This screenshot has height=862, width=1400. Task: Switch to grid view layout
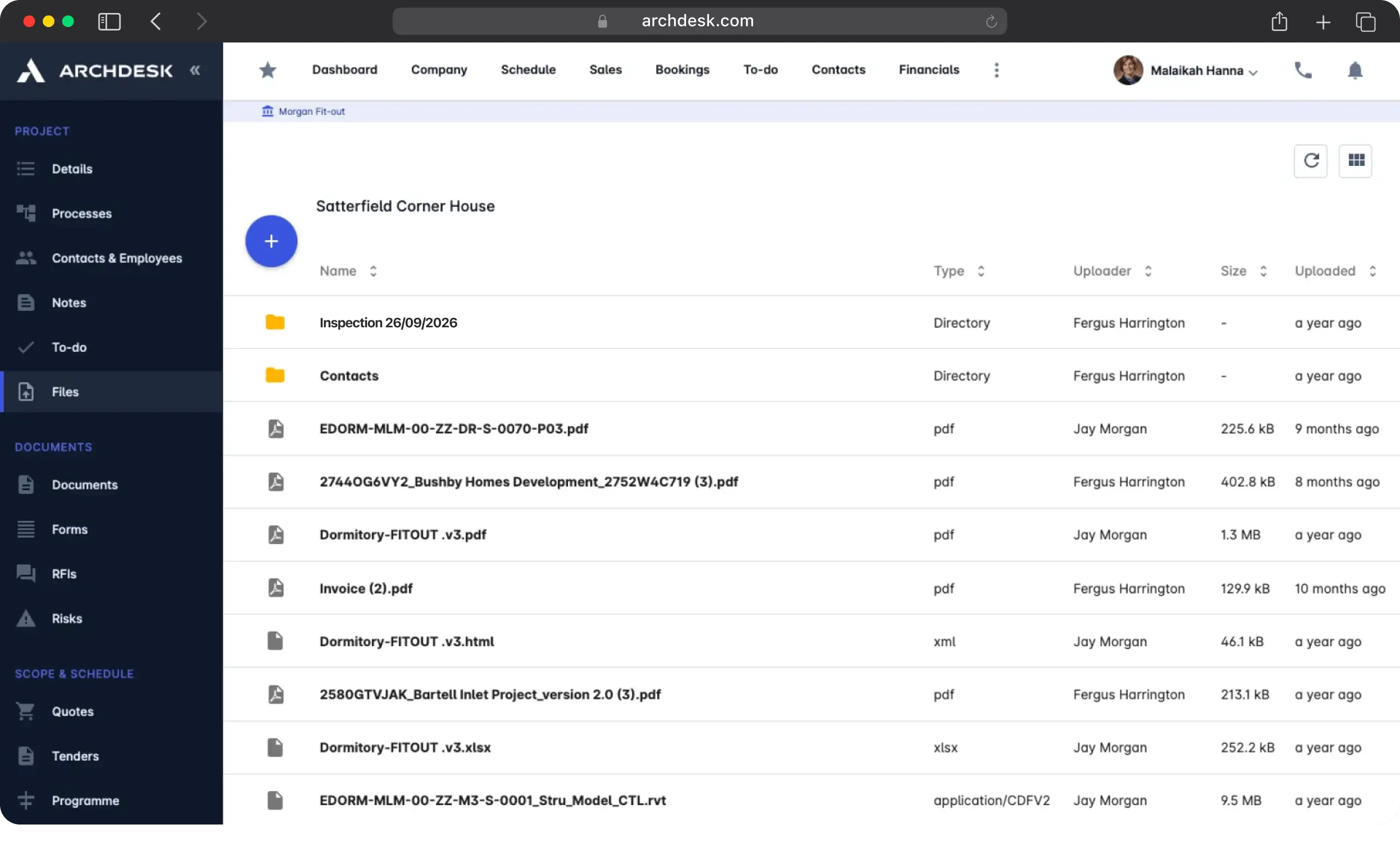(x=1355, y=161)
